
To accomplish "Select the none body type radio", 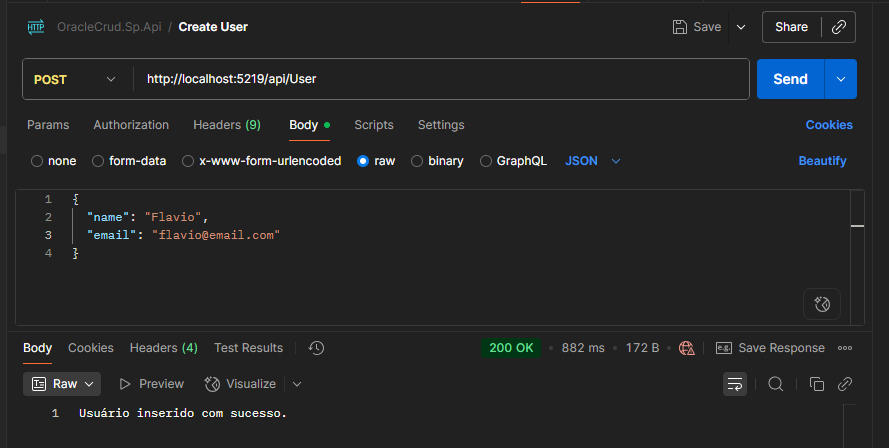I will pyautogui.click(x=37, y=161).
